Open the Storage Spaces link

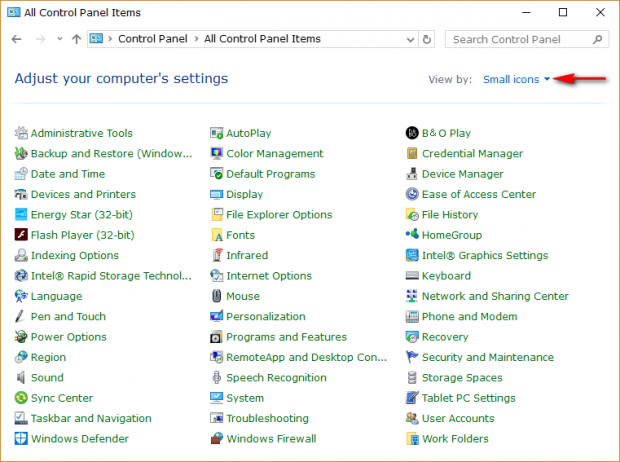pos(462,377)
